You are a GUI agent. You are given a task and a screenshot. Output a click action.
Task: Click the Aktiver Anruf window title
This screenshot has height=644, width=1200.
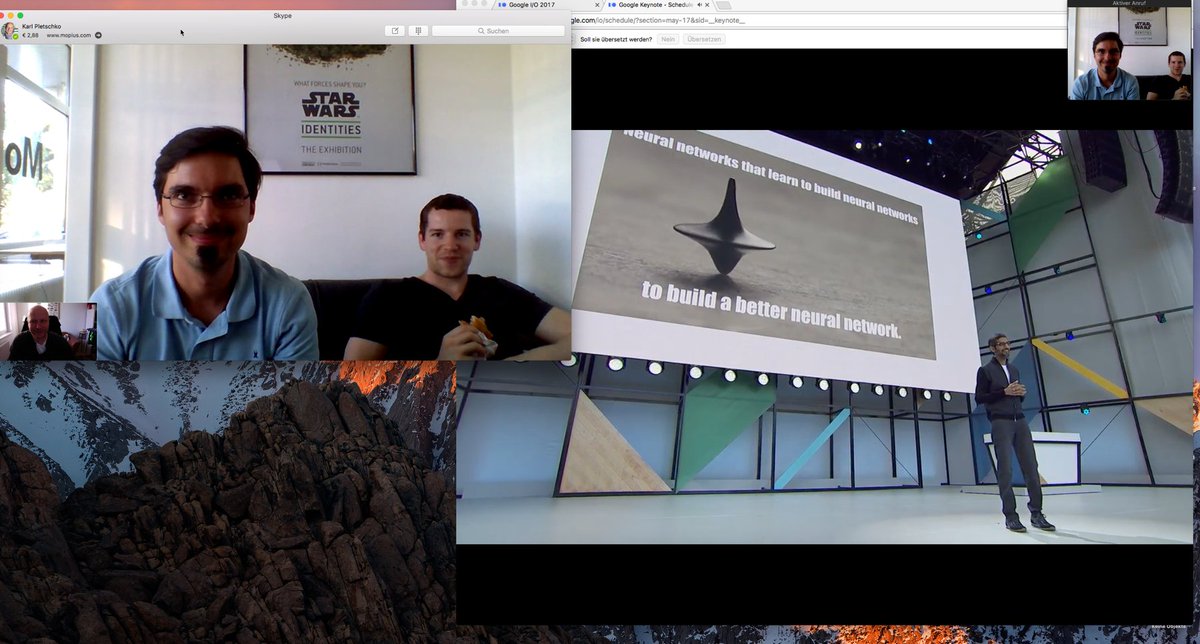(1129, 4)
